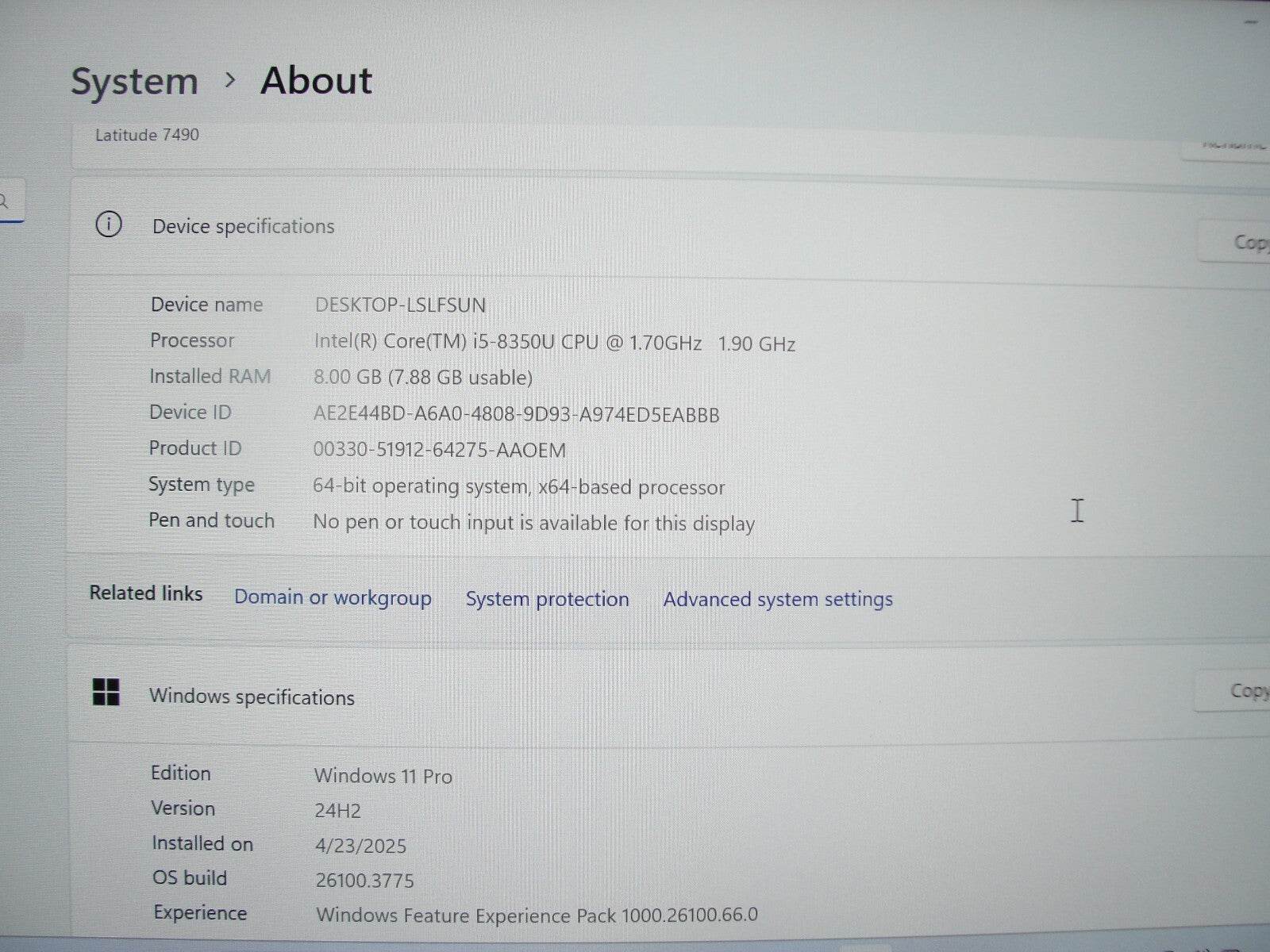Open the System protection link
This screenshot has height=952, width=1270.
[547, 599]
